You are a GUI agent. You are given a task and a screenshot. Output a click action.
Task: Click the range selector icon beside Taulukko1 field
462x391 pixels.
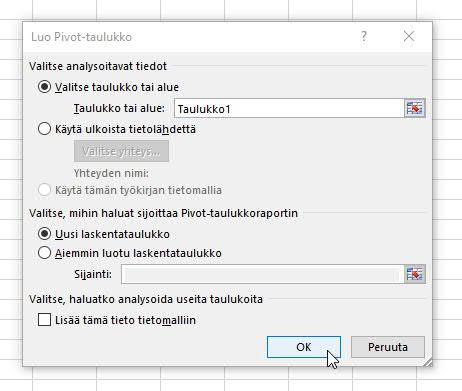pyautogui.click(x=415, y=108)
